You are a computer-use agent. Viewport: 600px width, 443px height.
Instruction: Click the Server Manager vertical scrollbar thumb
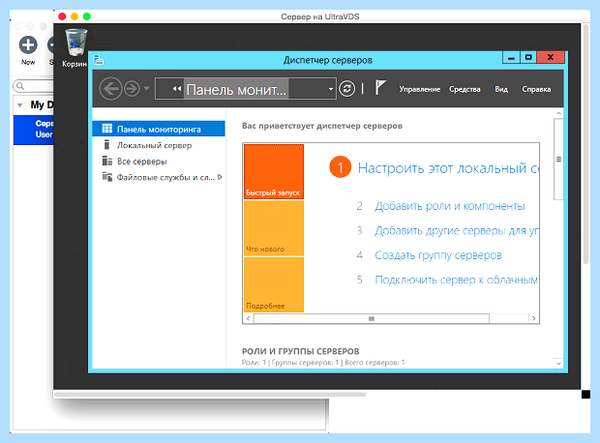558,159
